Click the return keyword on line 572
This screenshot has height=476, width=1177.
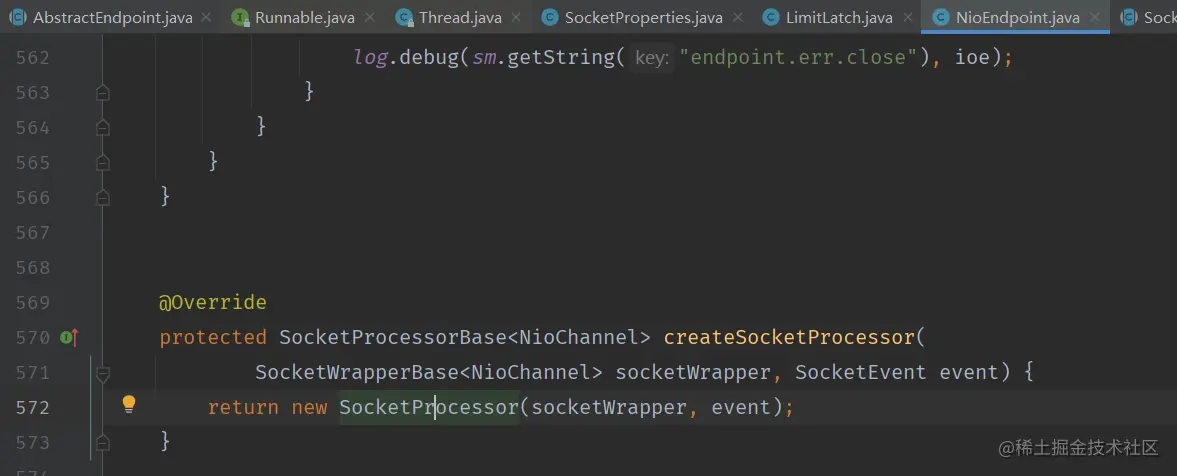pyautogui.click(x=243, y=408)
